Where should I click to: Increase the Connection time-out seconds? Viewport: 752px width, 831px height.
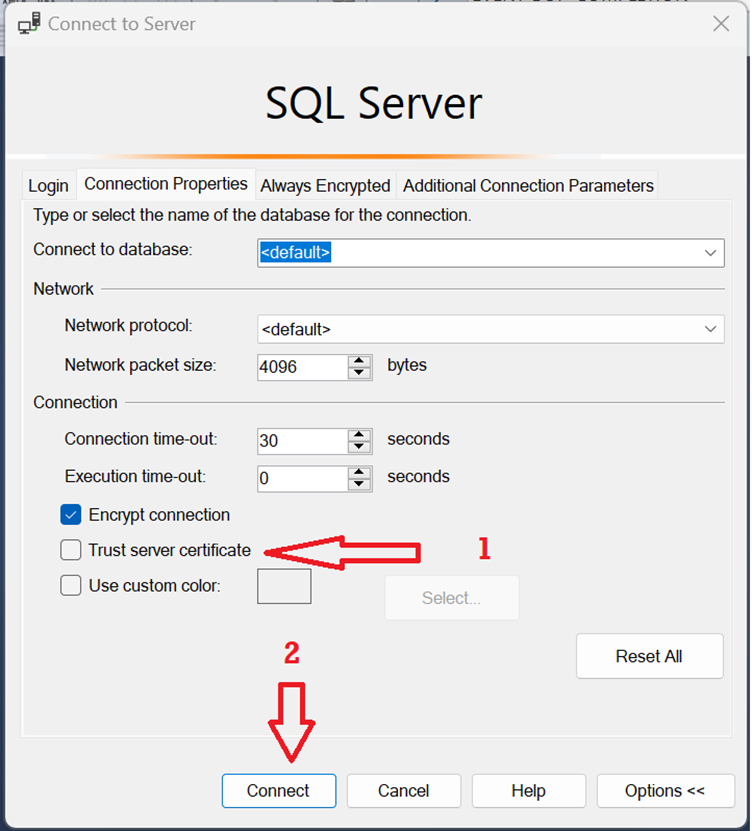tap(359, 435)
